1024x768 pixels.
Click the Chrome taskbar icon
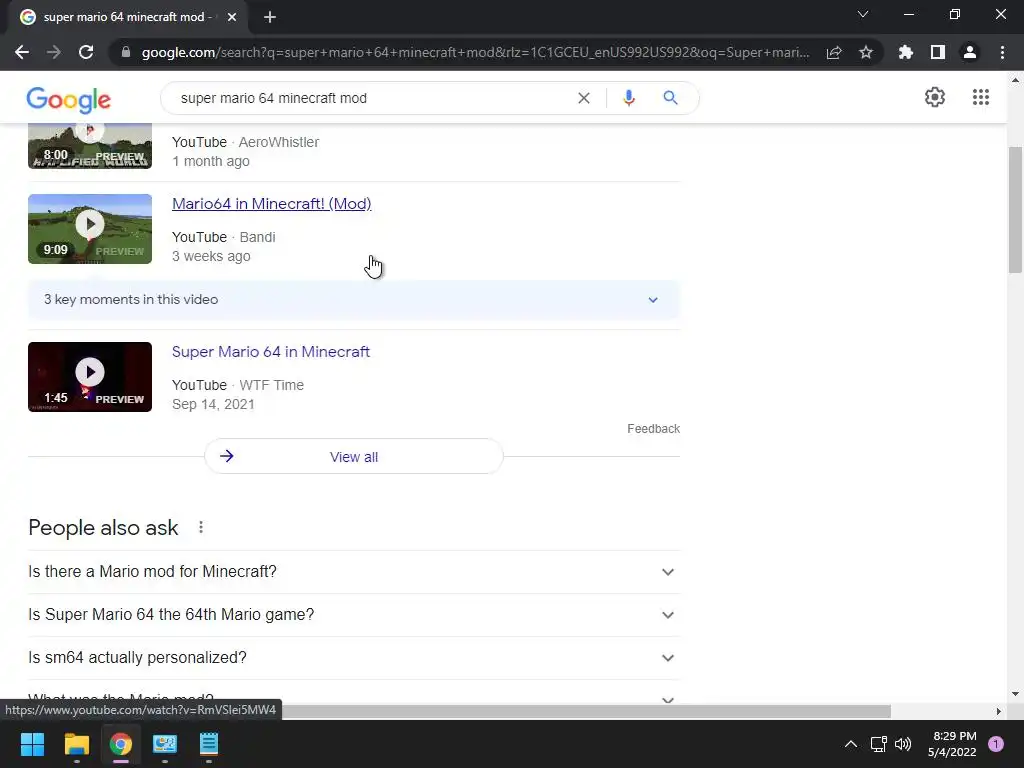121,744
